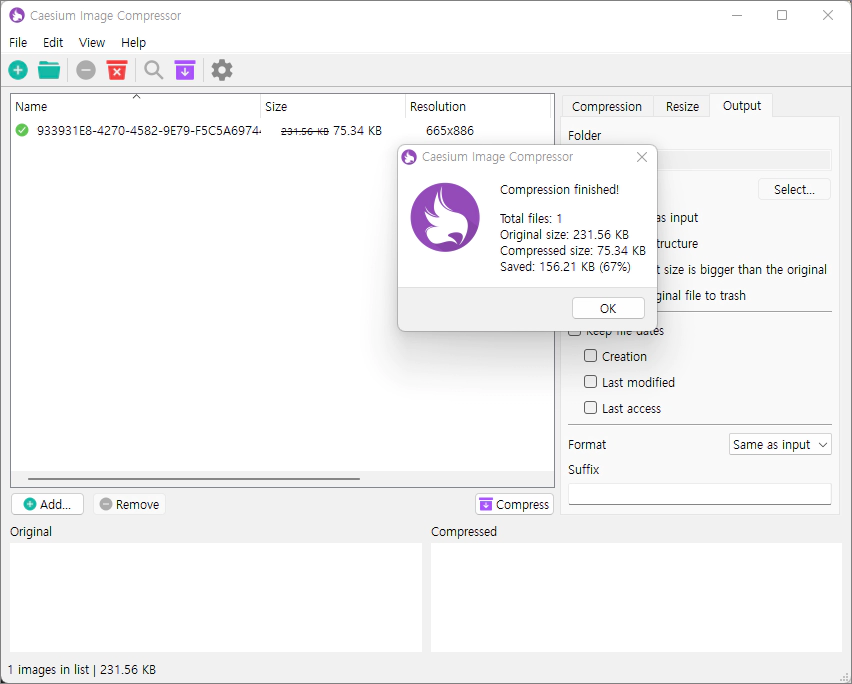Open the Help menu
The height and width of the screenshot is (684, 852).
pyautogui.click(x=133, y=42)
